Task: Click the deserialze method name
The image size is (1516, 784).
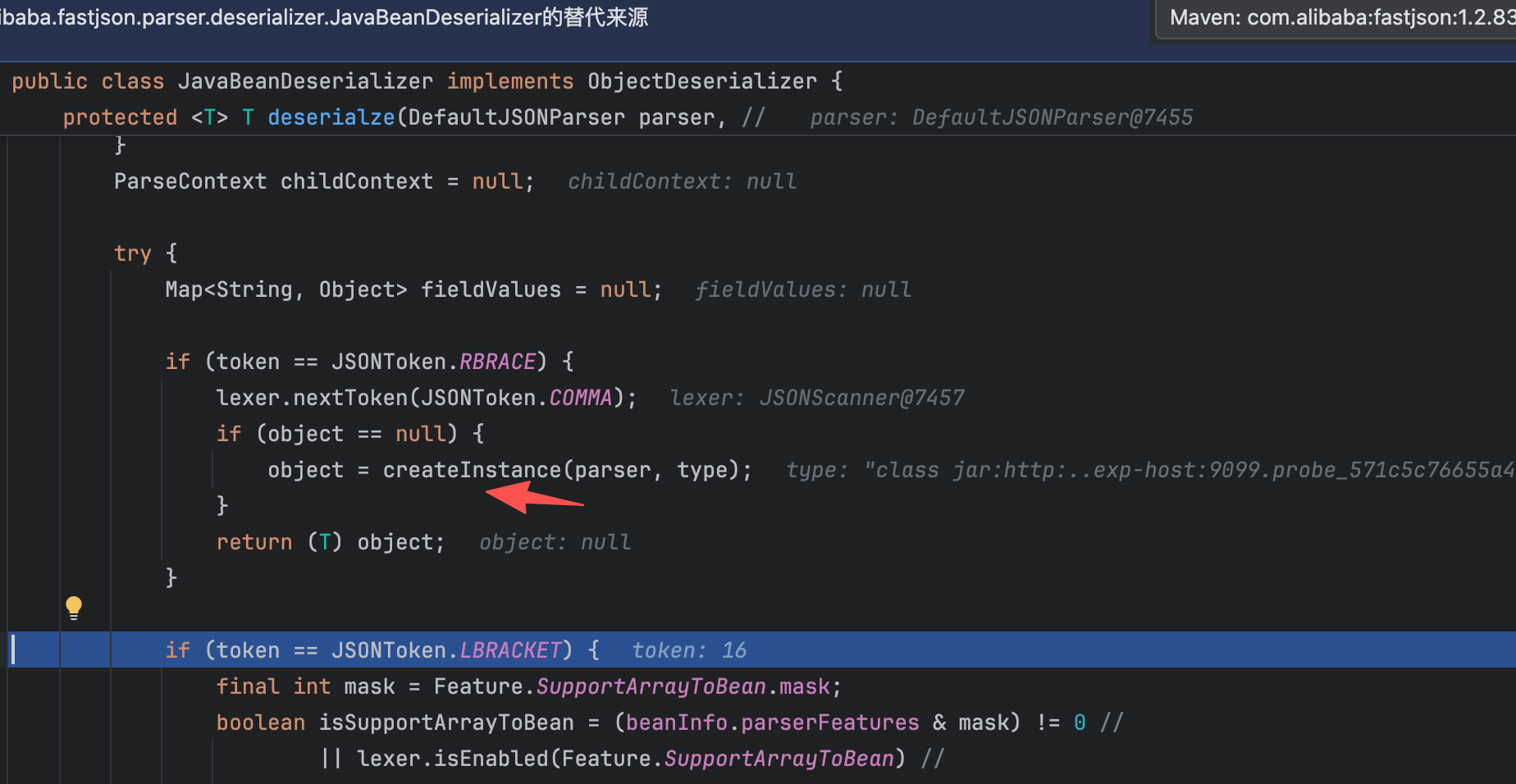Action: pyautogui.click(x=331, y=117)
